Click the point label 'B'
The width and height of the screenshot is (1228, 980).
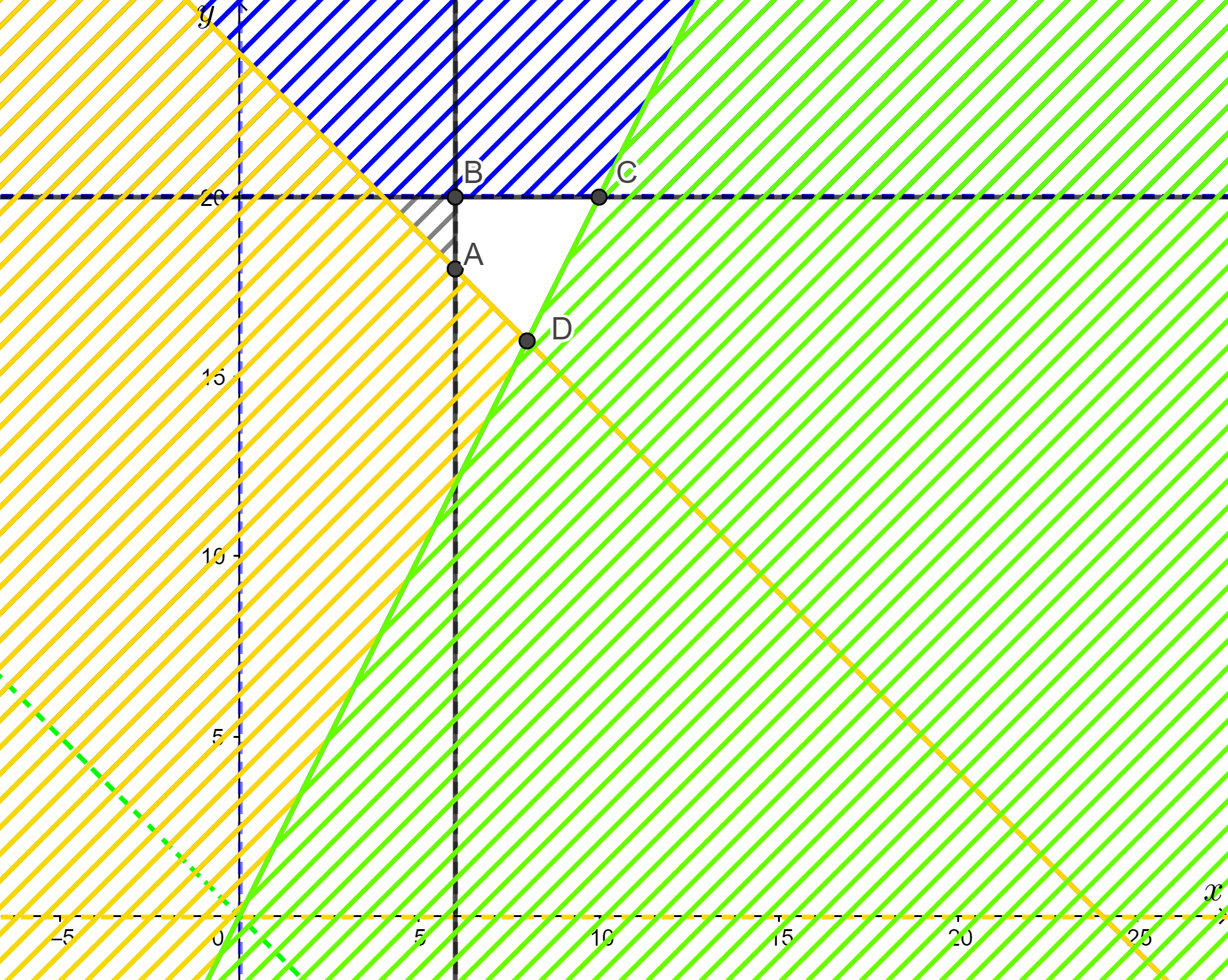474,173
